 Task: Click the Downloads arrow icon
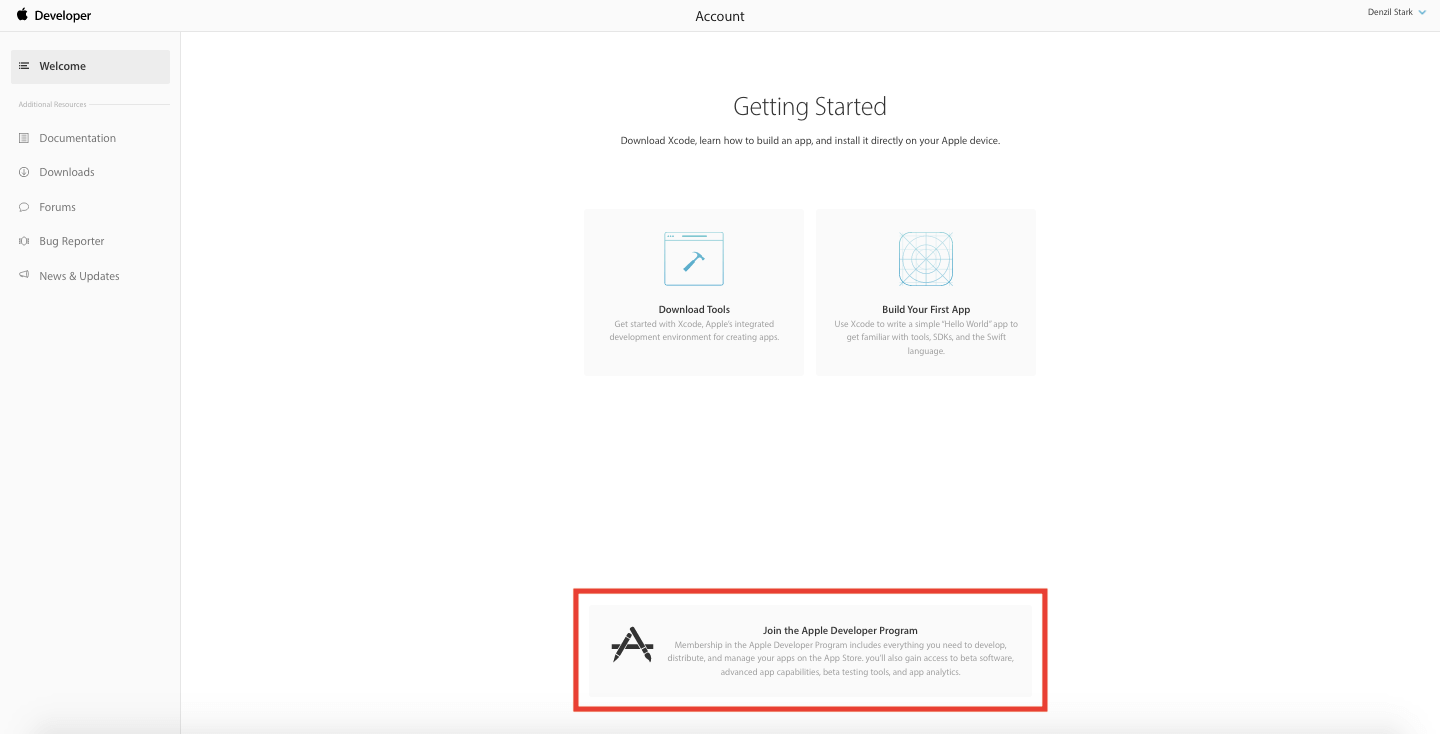24,172
